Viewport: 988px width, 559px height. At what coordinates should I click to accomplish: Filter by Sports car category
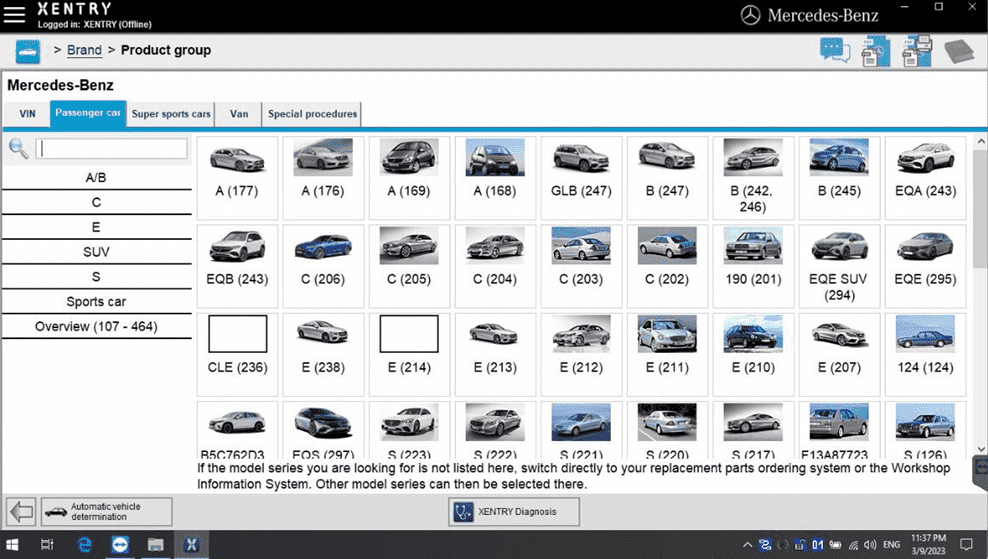point(96,301)
